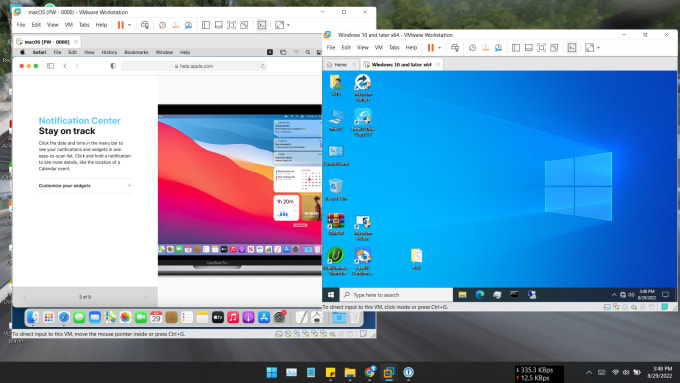Toggle console view in Windows 10 VMware window
This screenshot has width=680, height=383.
(x=572, y=48)
